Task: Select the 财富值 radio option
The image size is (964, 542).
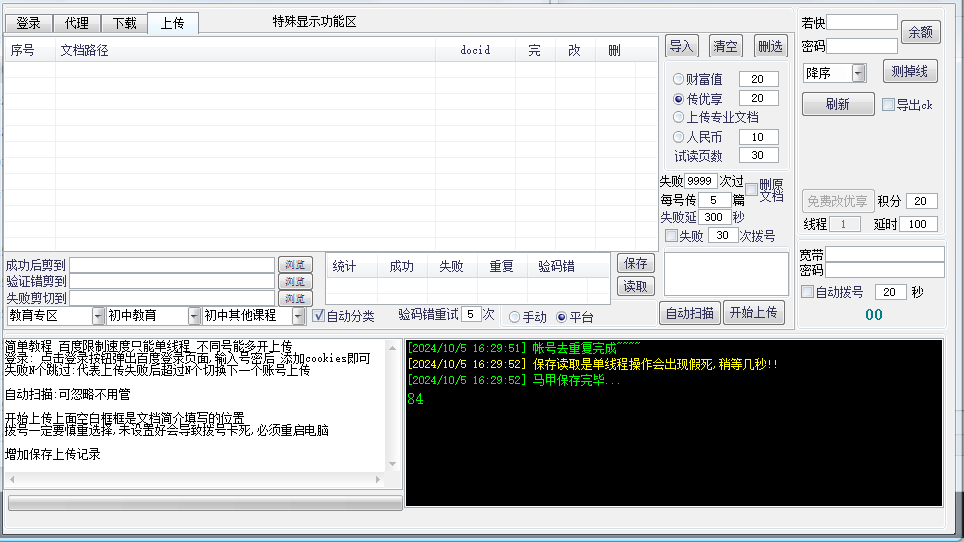Action: coord(679,79)
